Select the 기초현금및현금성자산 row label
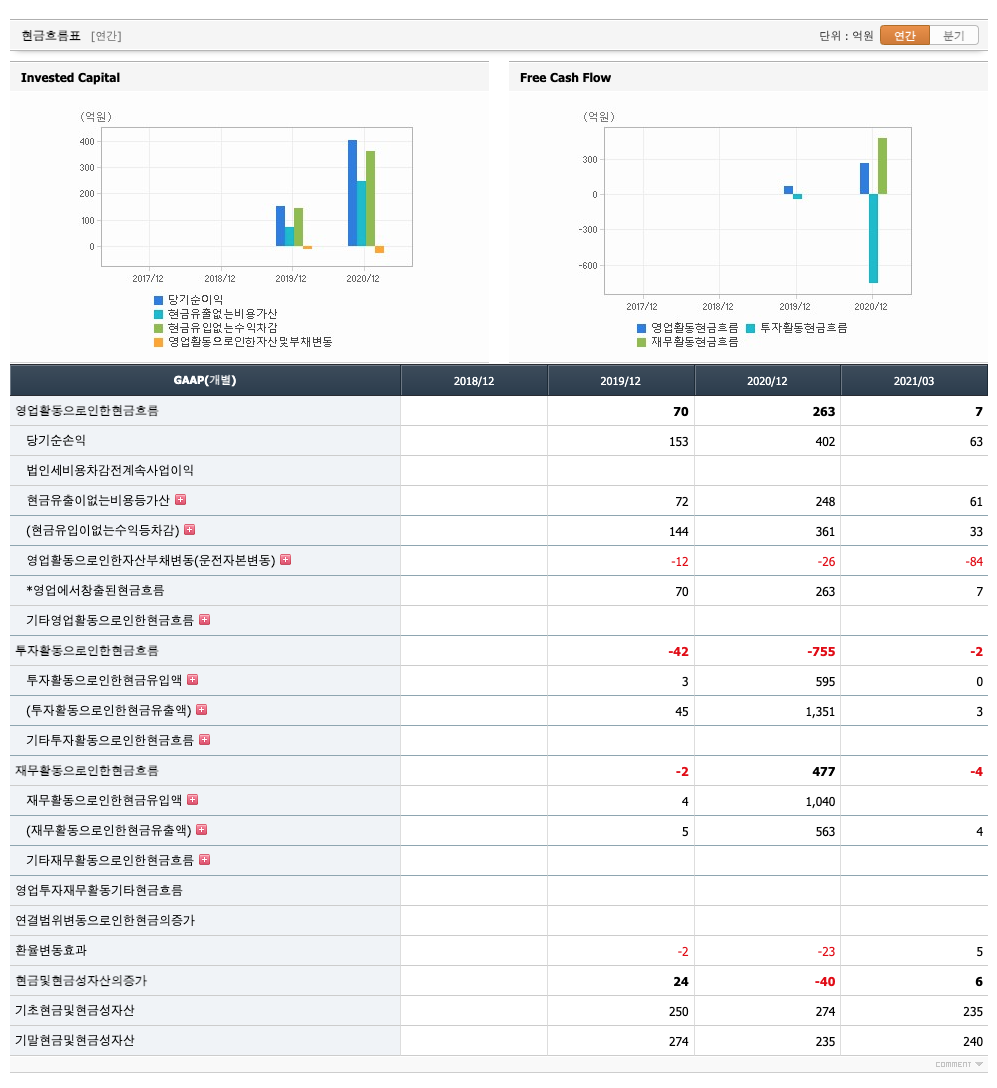997x1088 pixels. pyautogui.click(x=75, y=1010)
